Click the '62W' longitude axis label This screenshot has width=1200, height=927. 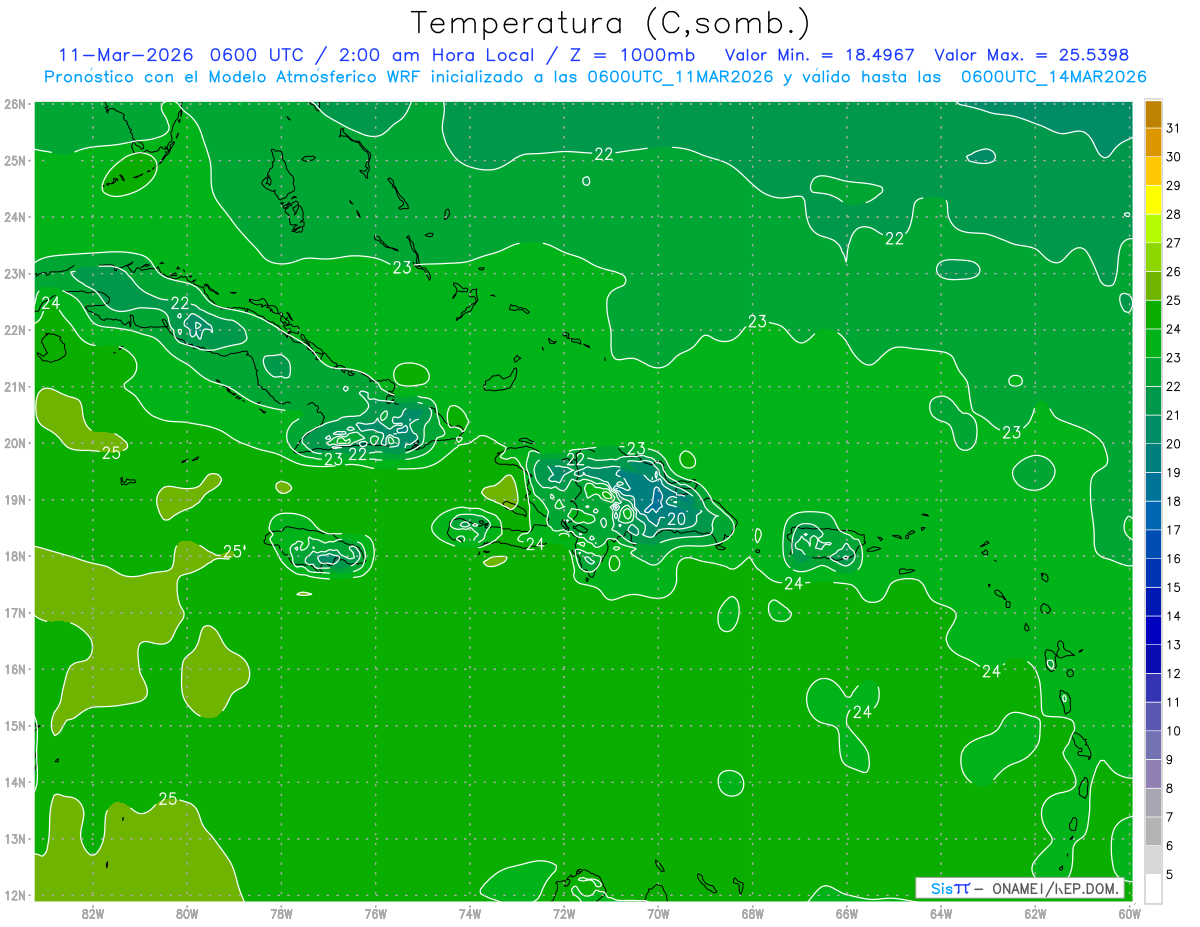pos(1035,913)
